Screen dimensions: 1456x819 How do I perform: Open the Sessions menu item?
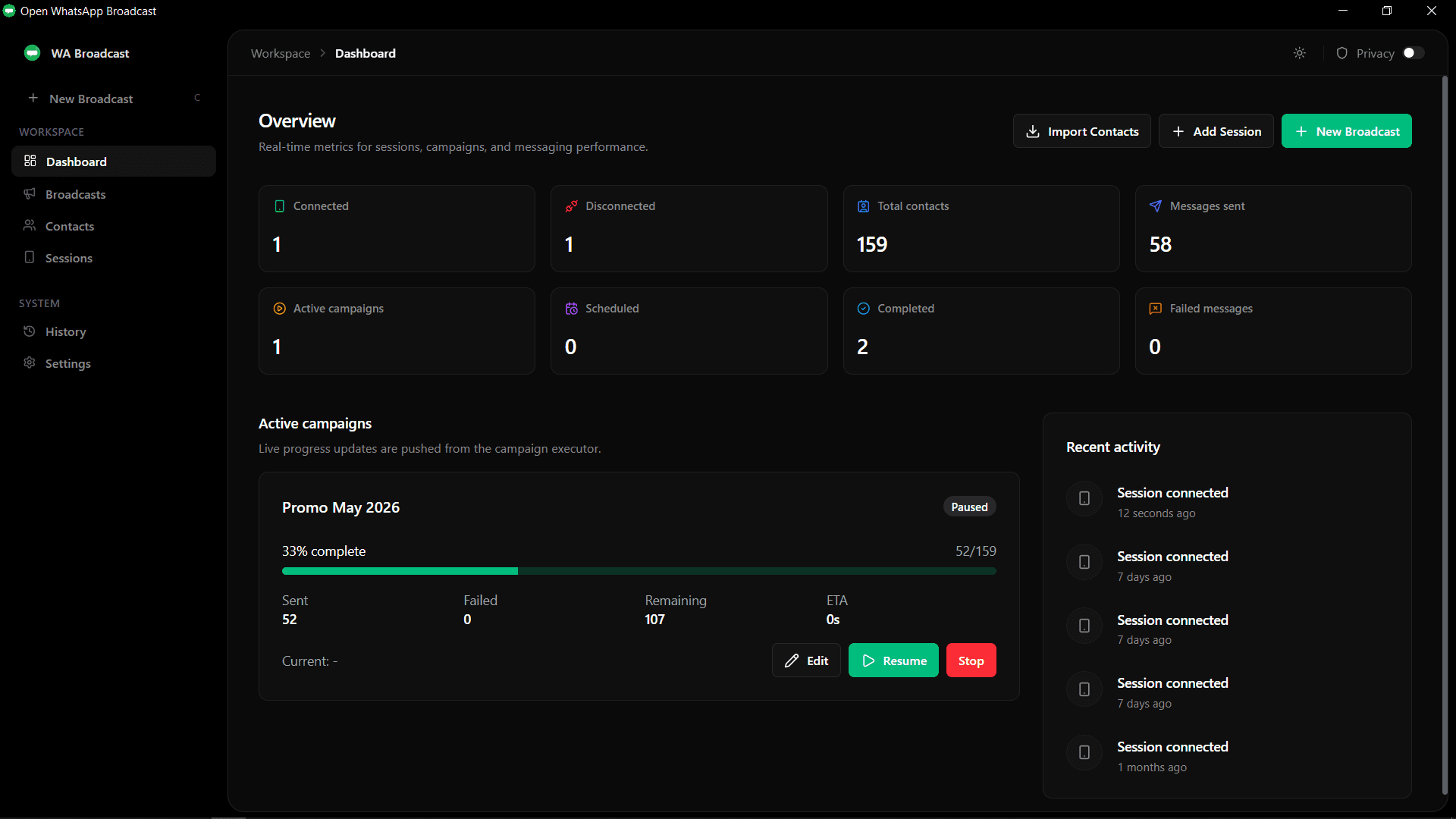114,258
